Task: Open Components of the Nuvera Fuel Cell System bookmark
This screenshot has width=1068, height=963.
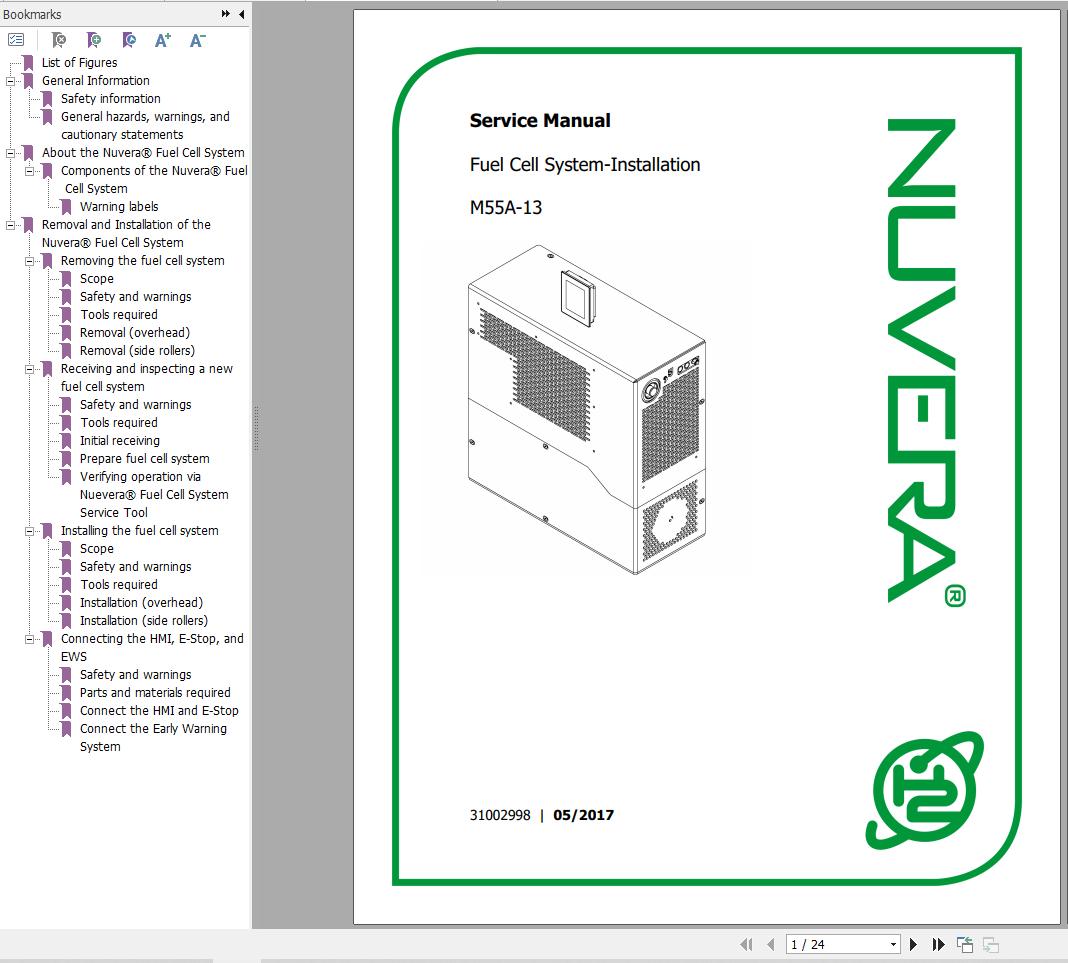Action: click(154, 179)
